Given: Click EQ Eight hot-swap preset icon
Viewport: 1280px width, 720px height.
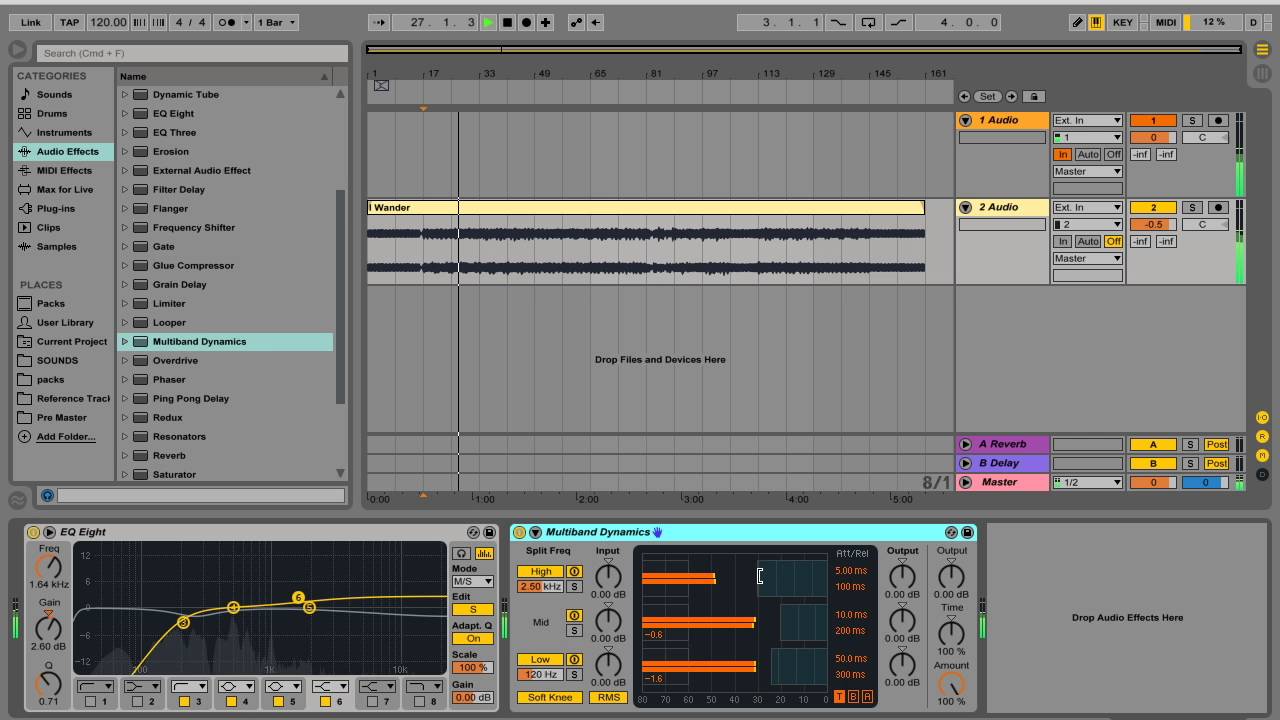Looking at the screenshot, I should (473, 532).
